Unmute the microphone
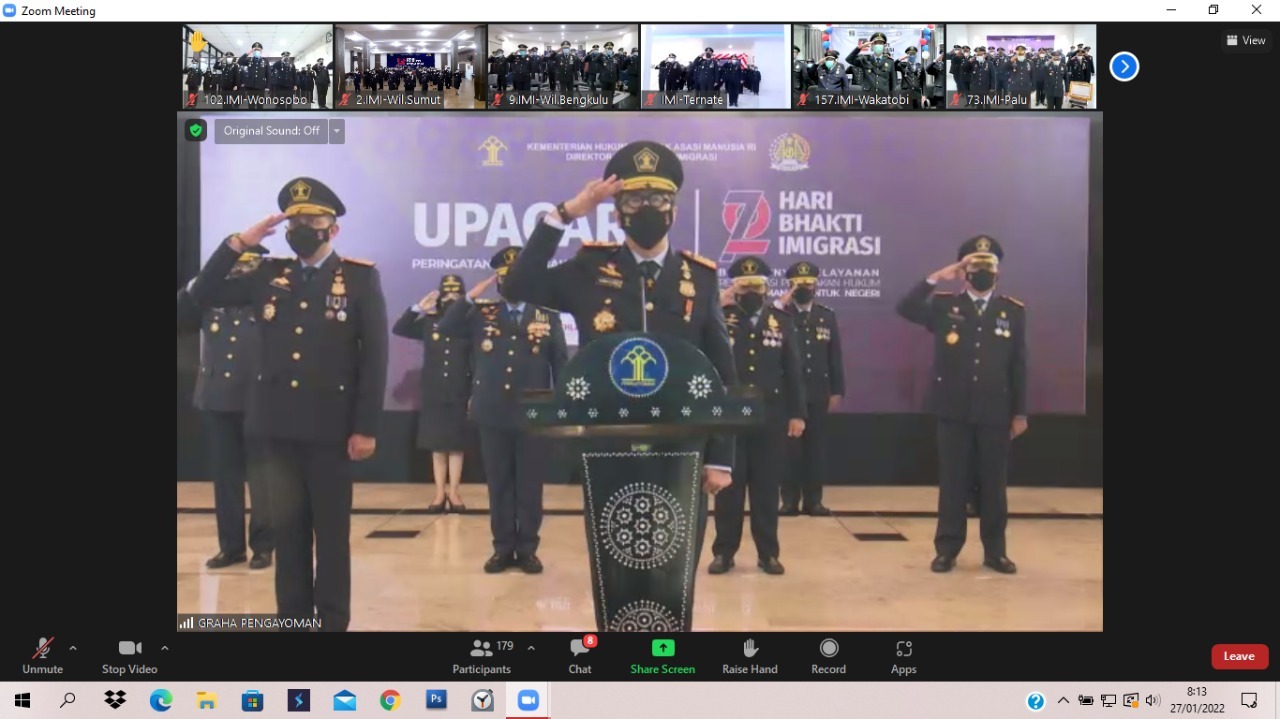This screenshot has height=719, width=1280. click(x=42, y=655)
